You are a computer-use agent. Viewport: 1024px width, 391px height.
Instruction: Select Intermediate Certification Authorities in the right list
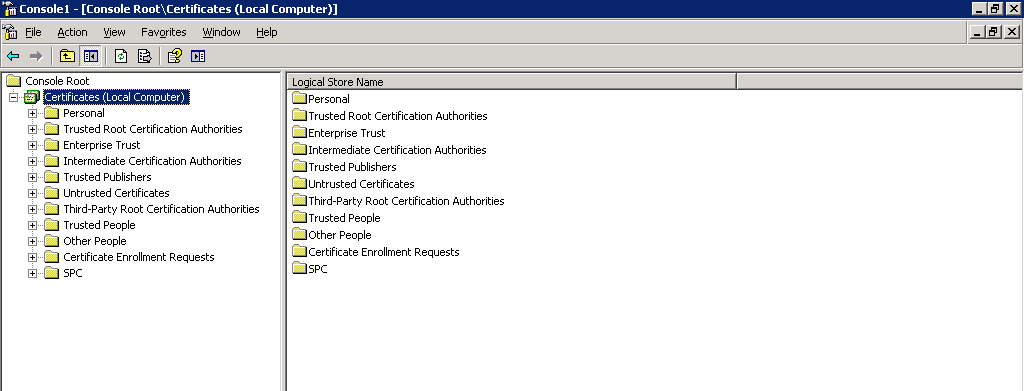pyautogui.click(x=397, y=149)
